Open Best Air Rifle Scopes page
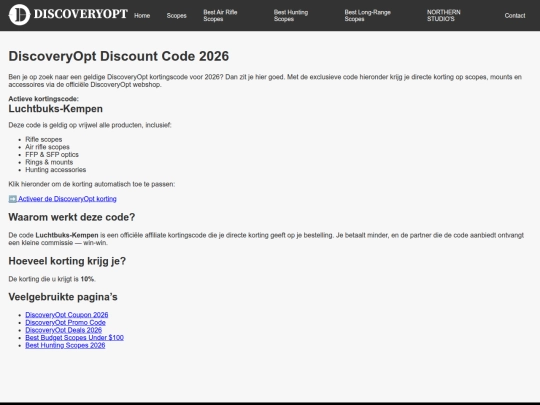 tap(220, 15)
